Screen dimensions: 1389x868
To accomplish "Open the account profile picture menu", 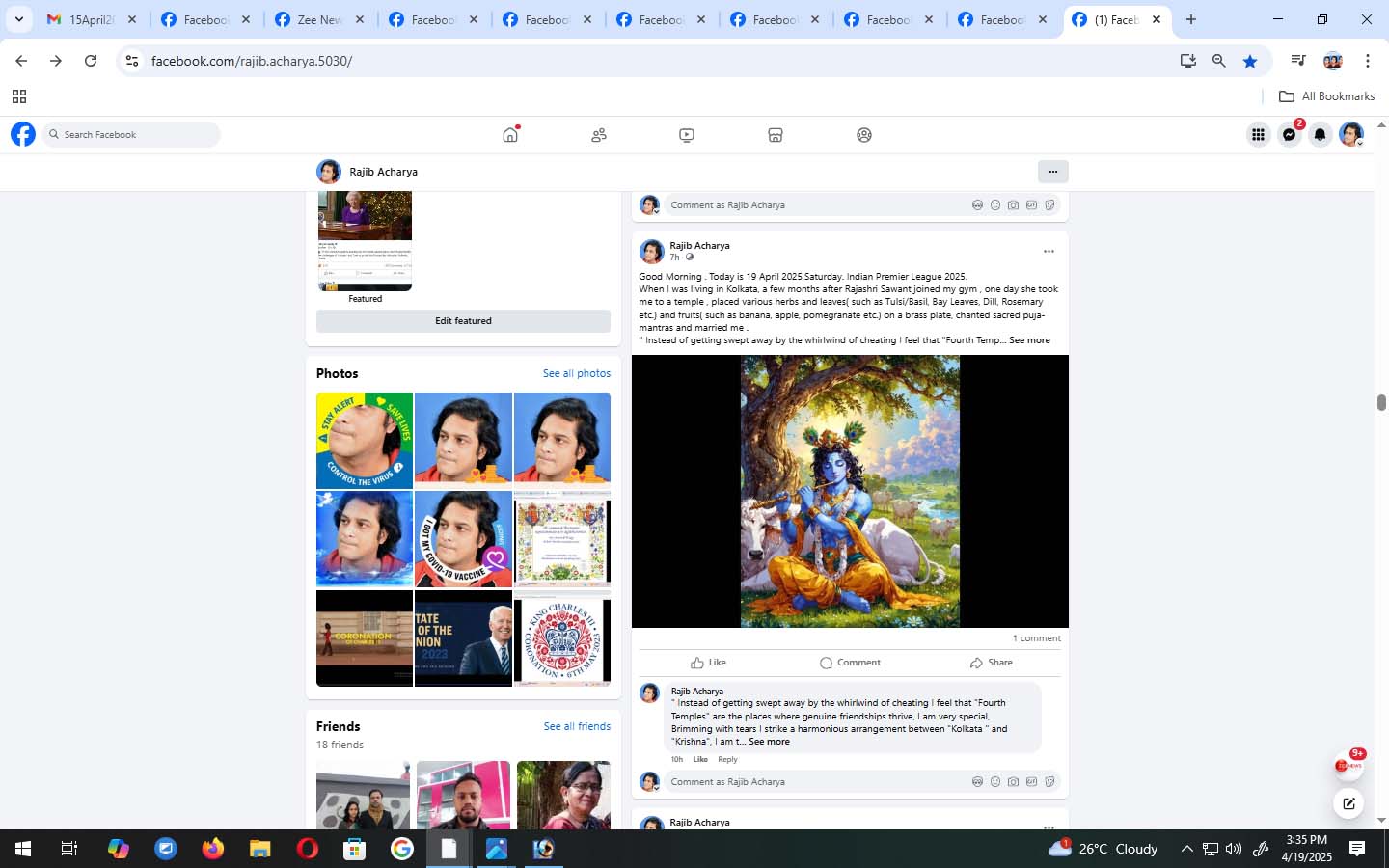I will pyautogui.click(x=1351, y=135).
